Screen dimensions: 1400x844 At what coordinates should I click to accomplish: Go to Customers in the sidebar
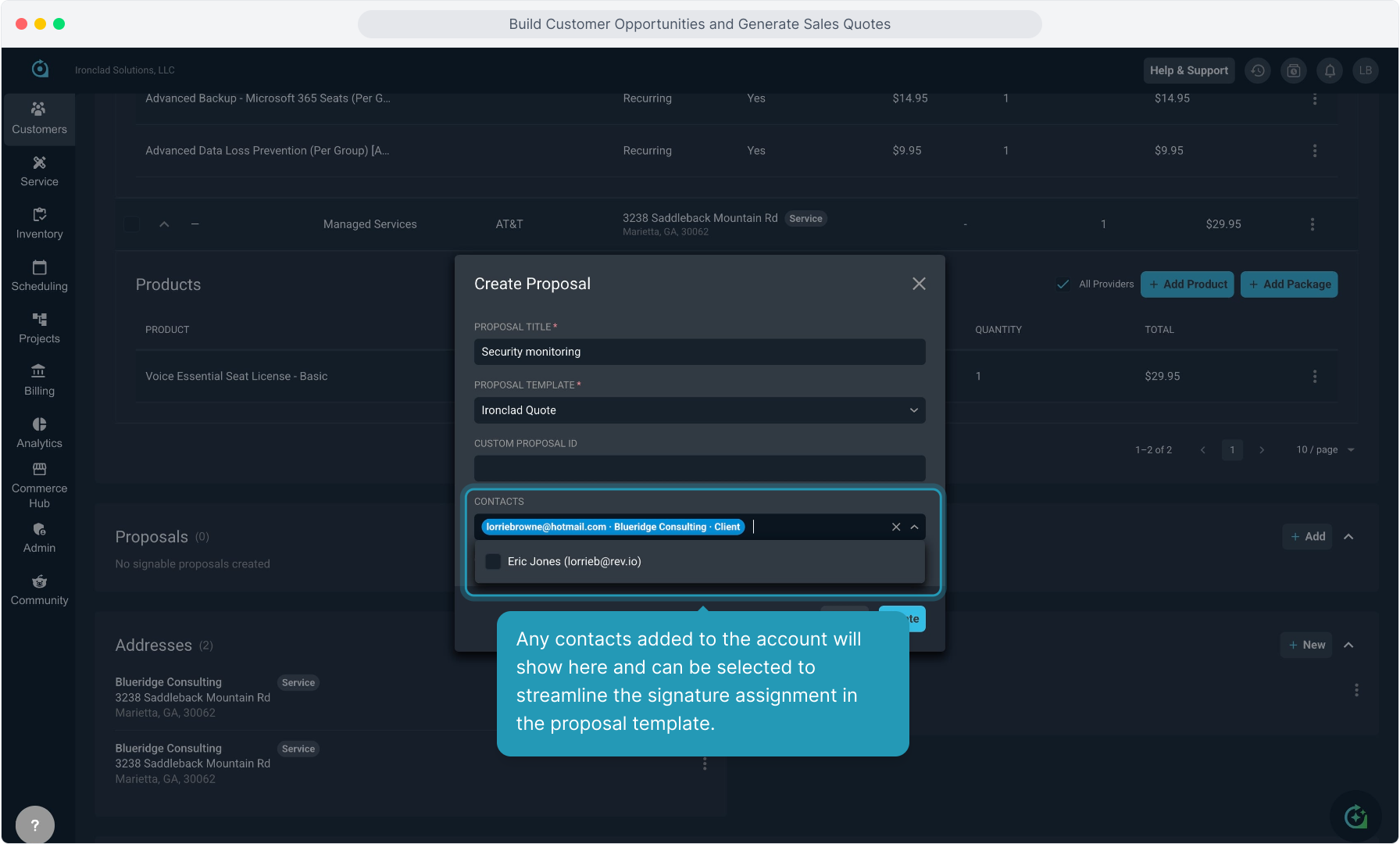point(39,119)
